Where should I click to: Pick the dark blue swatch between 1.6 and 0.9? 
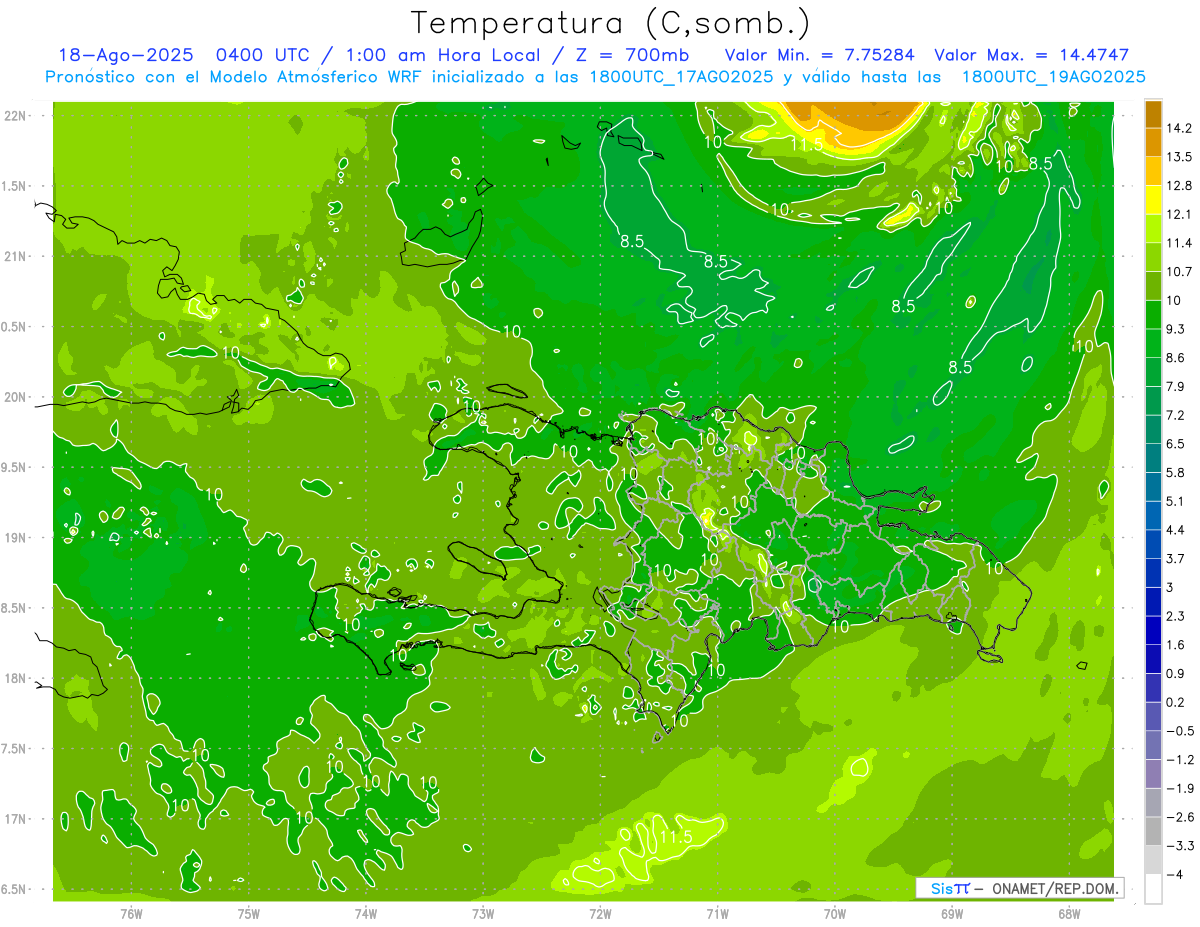[x=1153, y=659]
